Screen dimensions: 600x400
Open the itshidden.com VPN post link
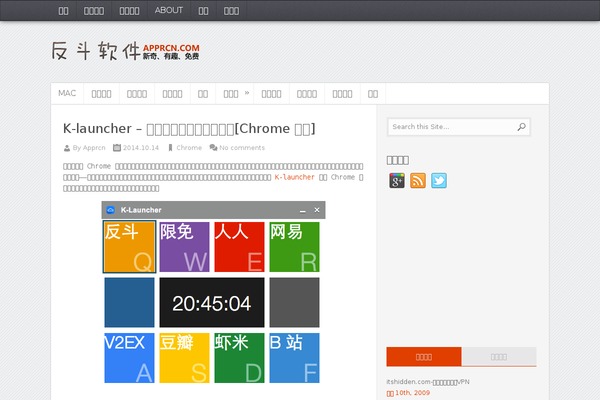click(428, 382)
